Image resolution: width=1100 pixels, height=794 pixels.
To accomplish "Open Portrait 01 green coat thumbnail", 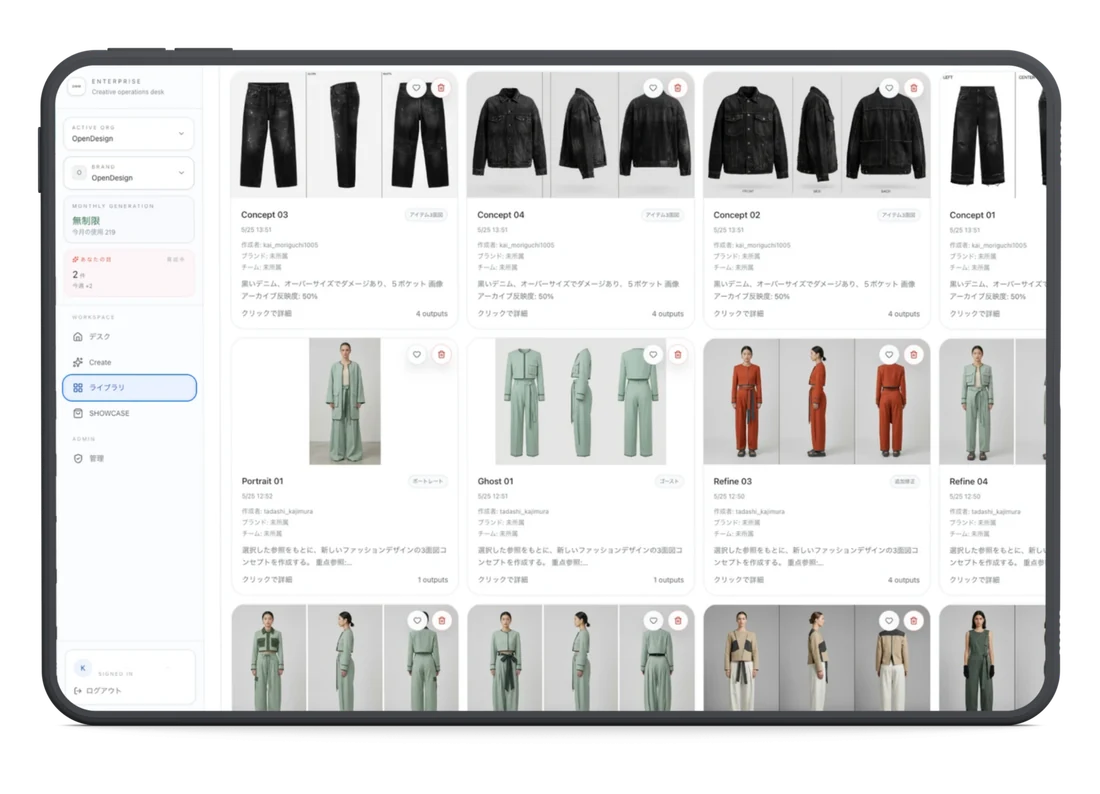I will [344, 401].
